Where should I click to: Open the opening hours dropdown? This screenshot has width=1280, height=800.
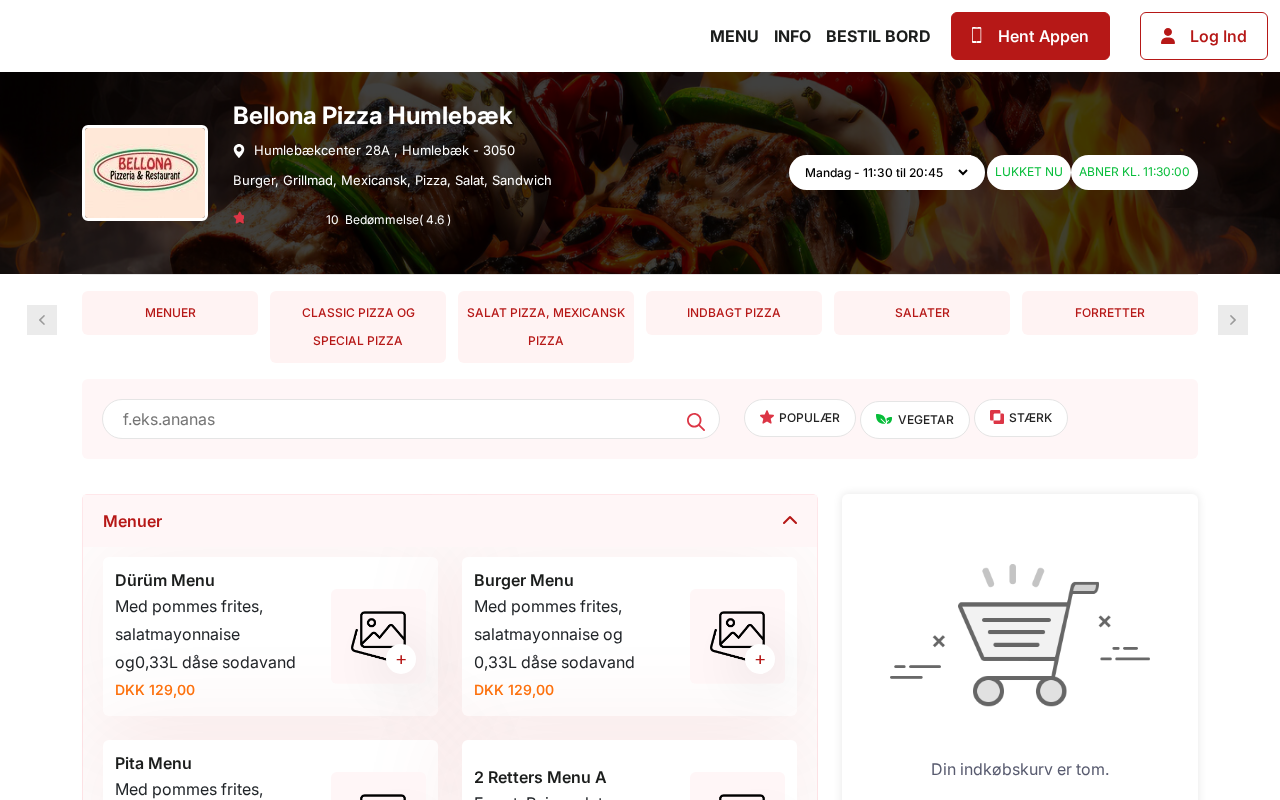[x=887, y=172]
